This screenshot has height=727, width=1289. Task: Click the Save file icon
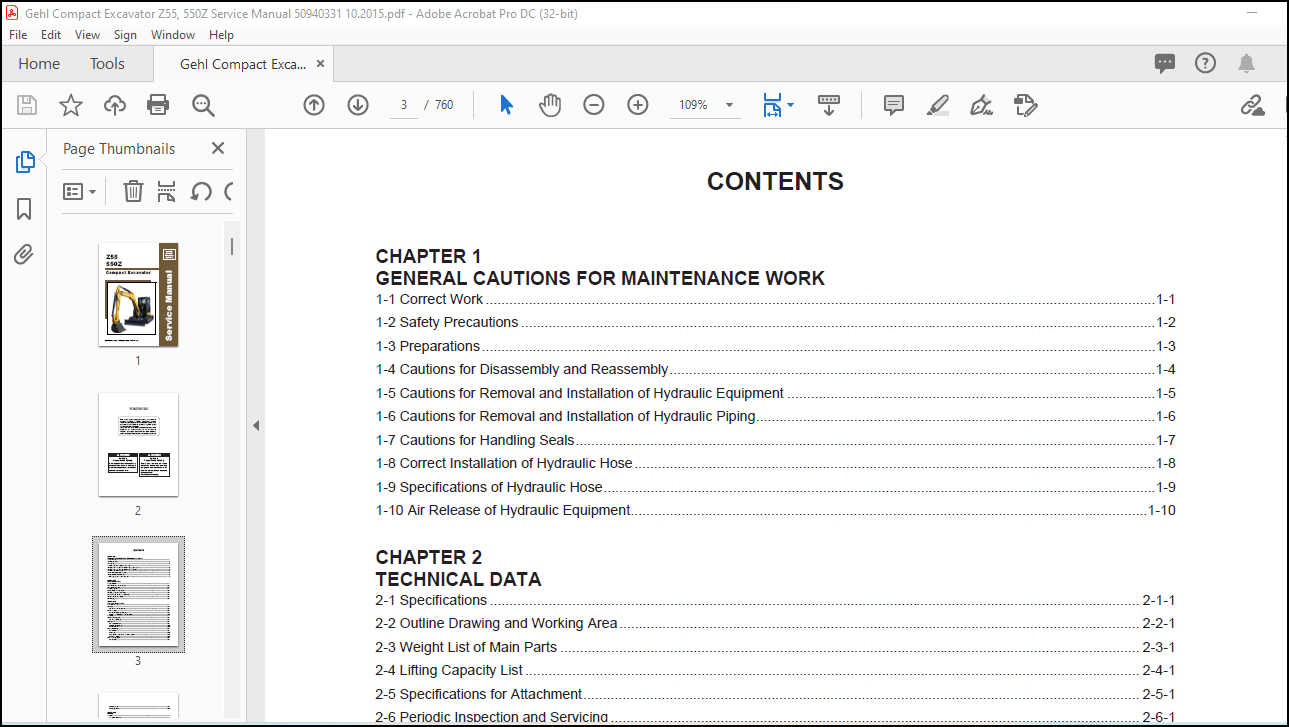[x=27, y=105]
